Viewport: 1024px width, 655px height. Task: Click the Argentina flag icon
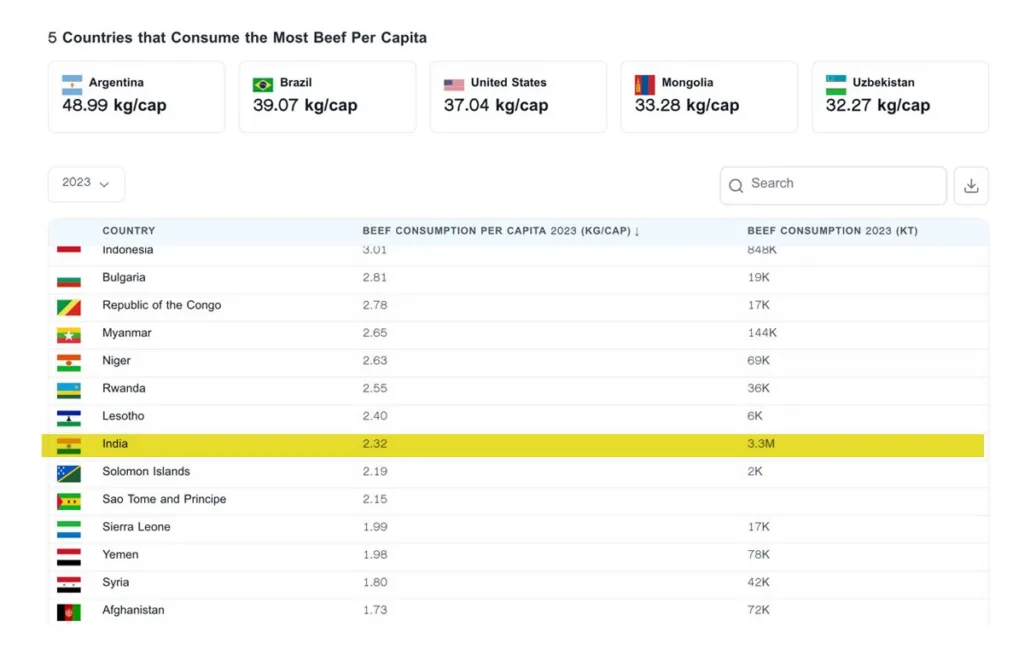pyautogui.click(x=72, y=84)
